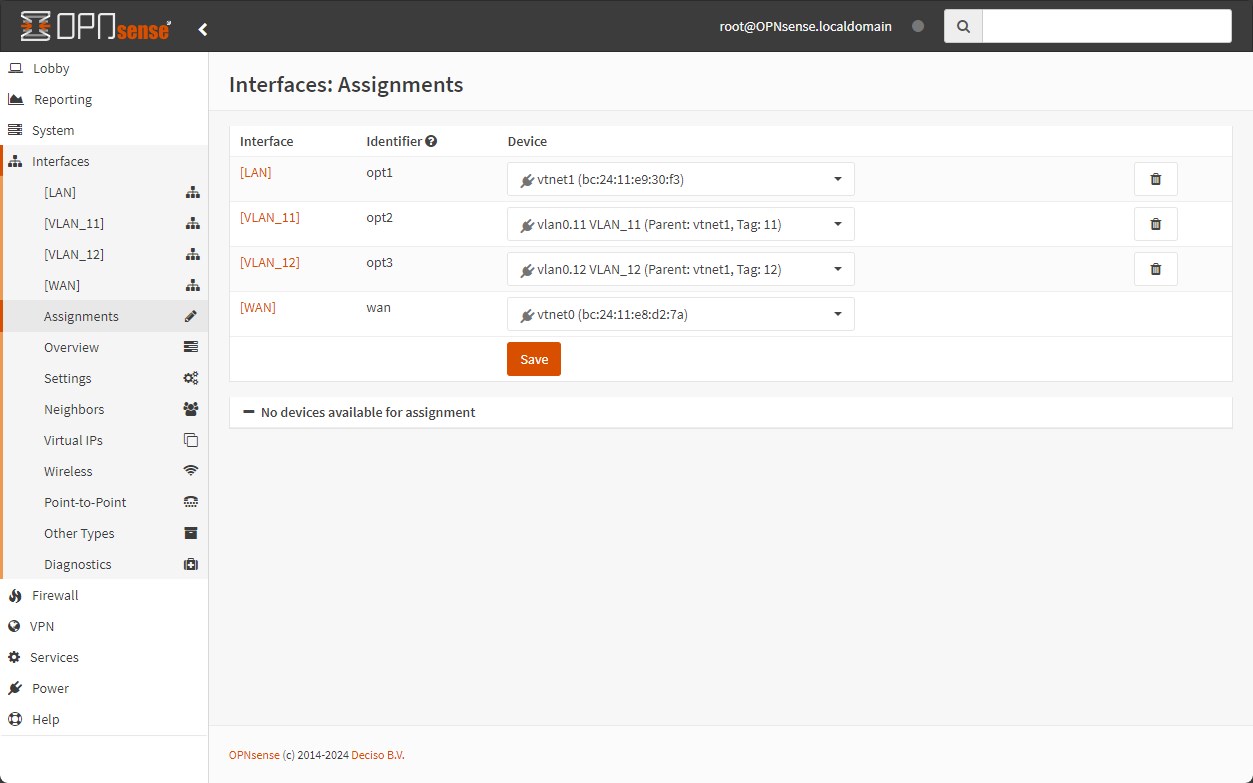The image size is (1253, 783).
Task: Collapse sidebar with the chevron arrow
Action: coord(203,29)
